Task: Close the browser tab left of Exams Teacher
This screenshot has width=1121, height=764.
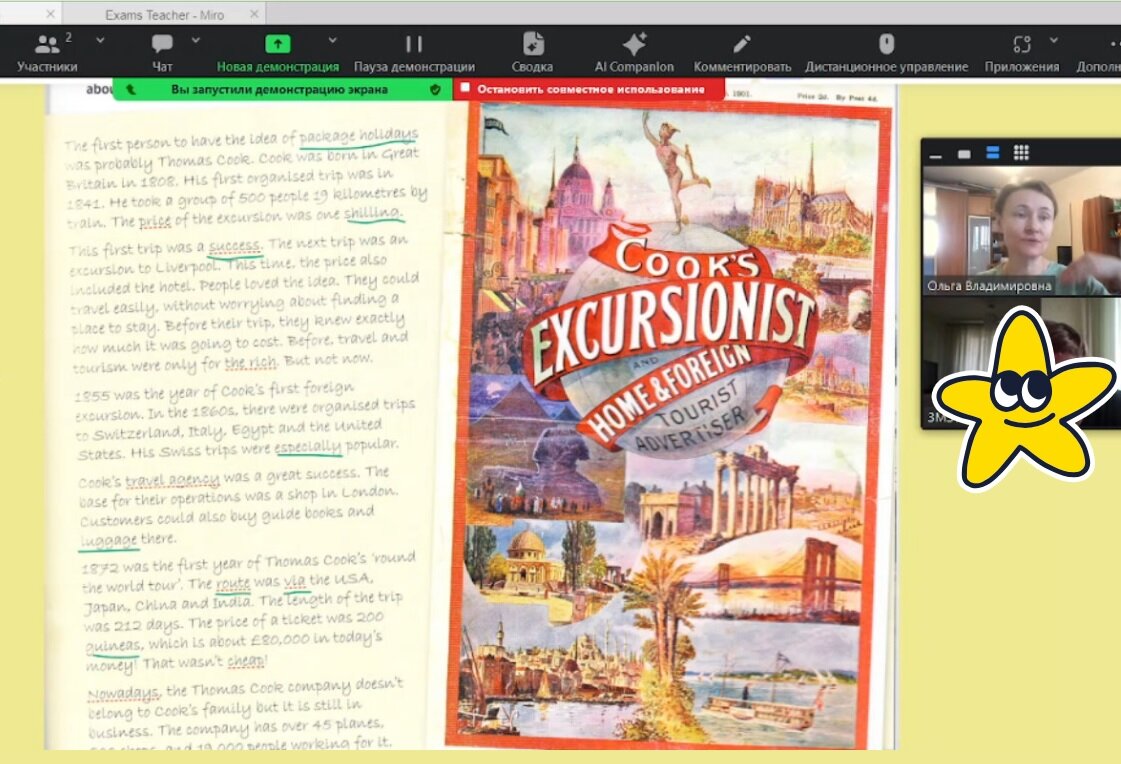Action: pyautogui.click(x=50, y=14)
